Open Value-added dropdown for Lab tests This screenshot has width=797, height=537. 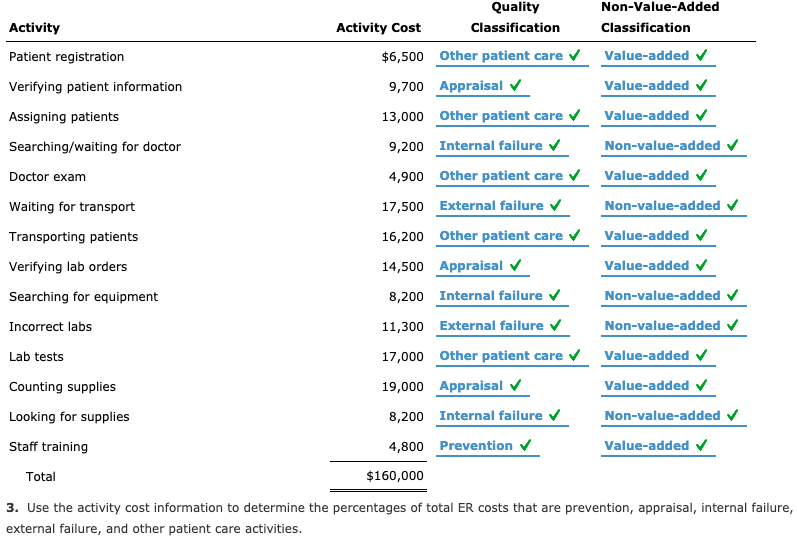(x=658, y=356)
